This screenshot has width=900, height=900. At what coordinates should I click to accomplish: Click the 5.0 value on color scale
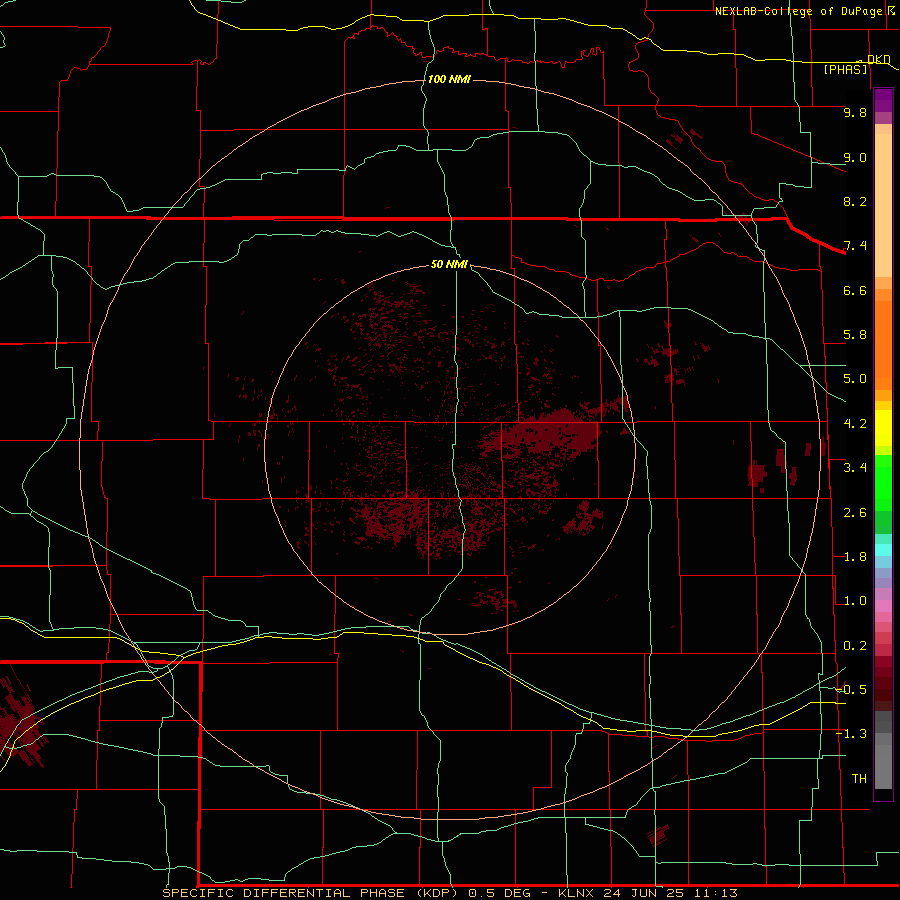click(x=855, y=379)
